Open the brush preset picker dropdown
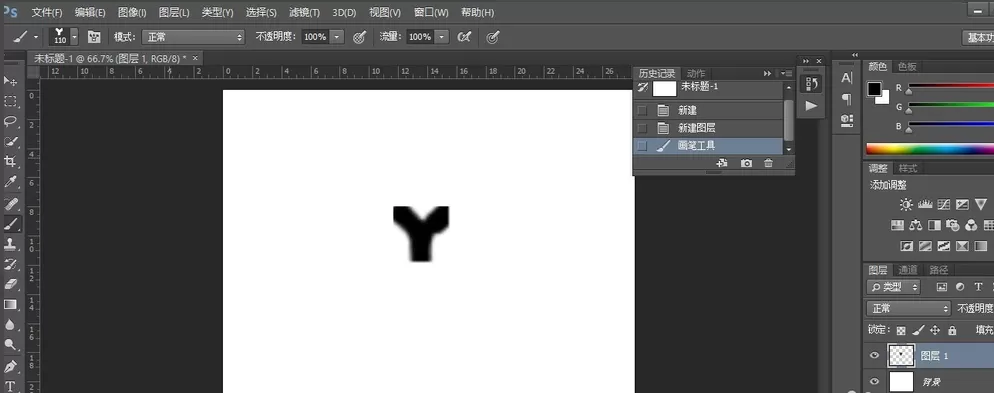The image size is (994, 393). coord(74,37)
